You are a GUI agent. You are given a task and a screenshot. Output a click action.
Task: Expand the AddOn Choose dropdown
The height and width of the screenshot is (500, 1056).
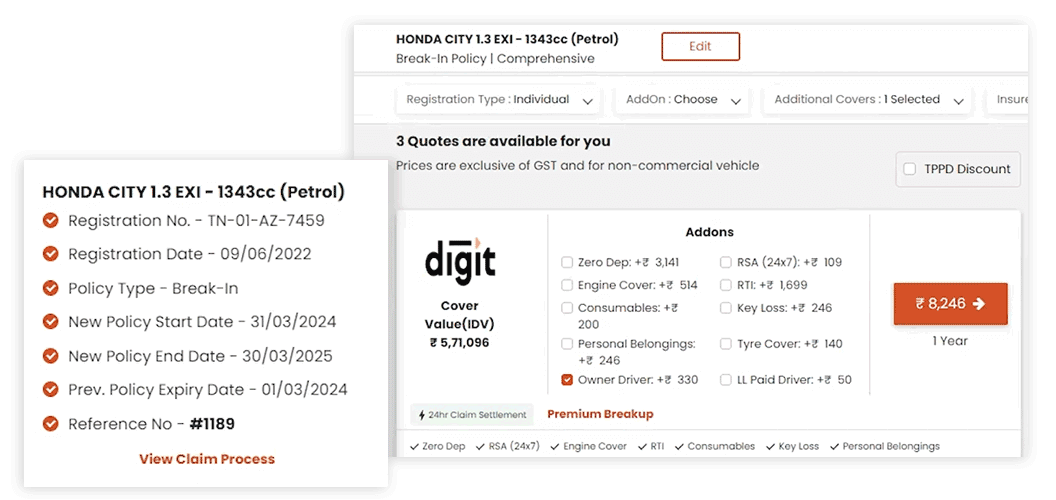(683, 100)
